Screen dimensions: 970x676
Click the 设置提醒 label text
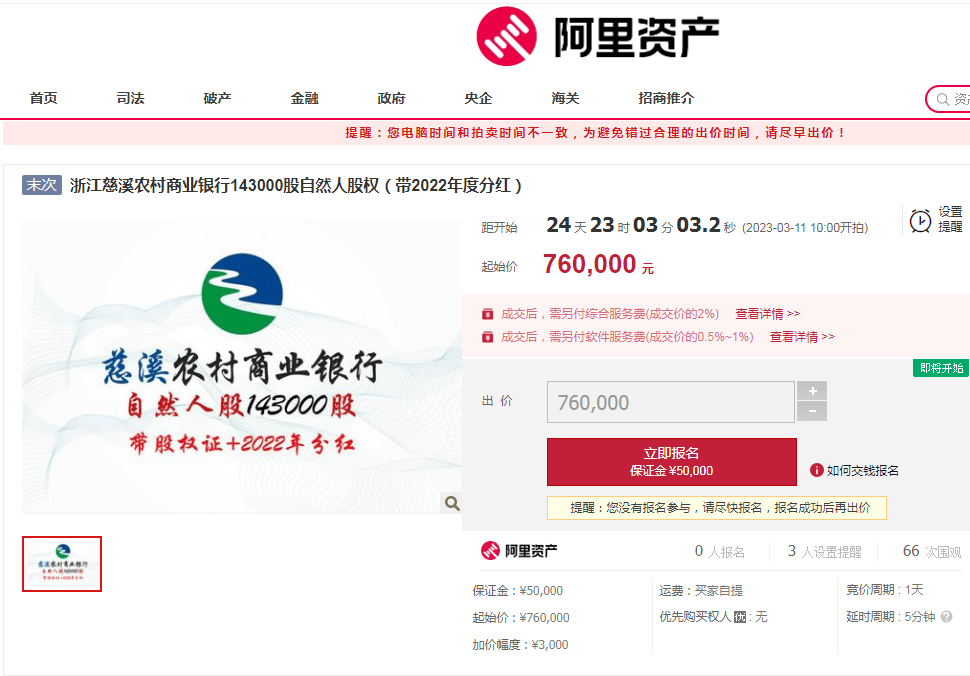tap(950, 220)
